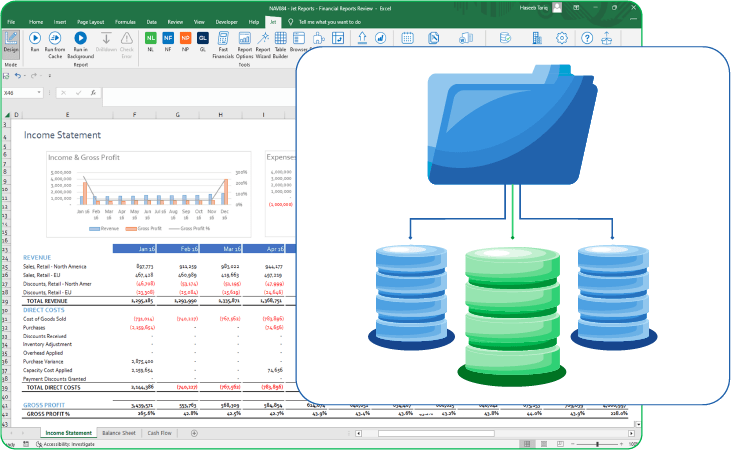Open Jet settings gear icon

coord(562,38)
